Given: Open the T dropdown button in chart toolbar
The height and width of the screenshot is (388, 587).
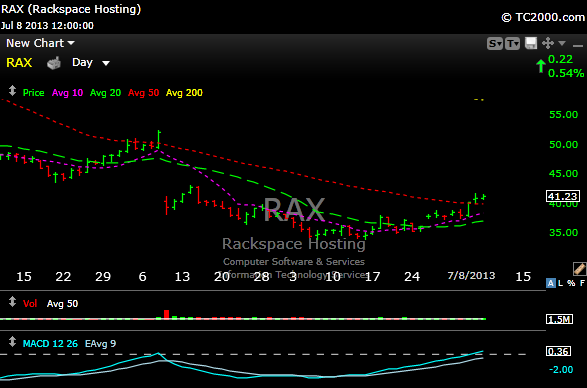Looking at the screenshot, I should [x=513, y=43].
